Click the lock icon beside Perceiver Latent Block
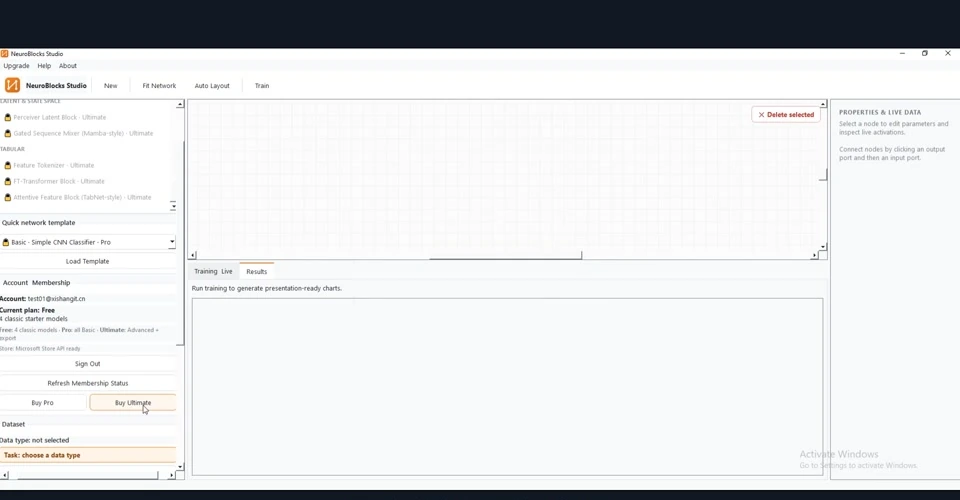 point(8,117)
